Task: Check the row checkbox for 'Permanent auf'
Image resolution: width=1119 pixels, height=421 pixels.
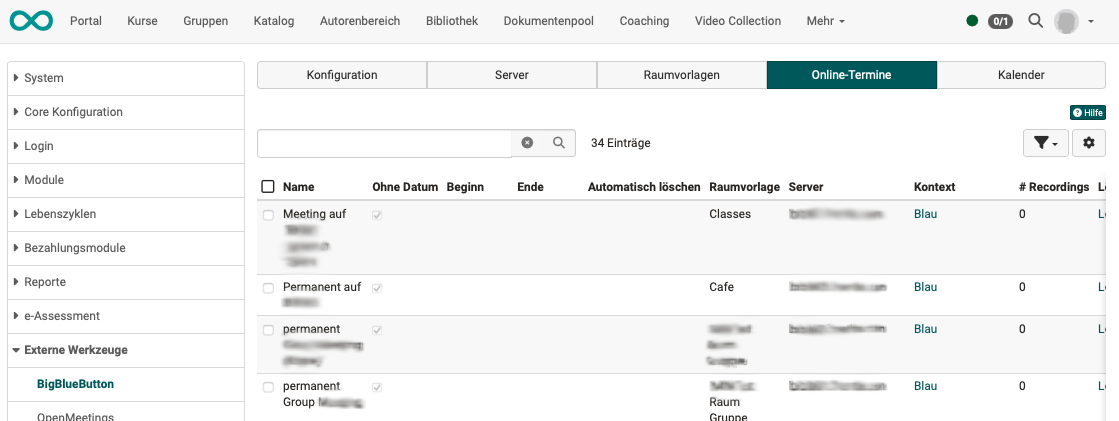Action: click(268, 288)
